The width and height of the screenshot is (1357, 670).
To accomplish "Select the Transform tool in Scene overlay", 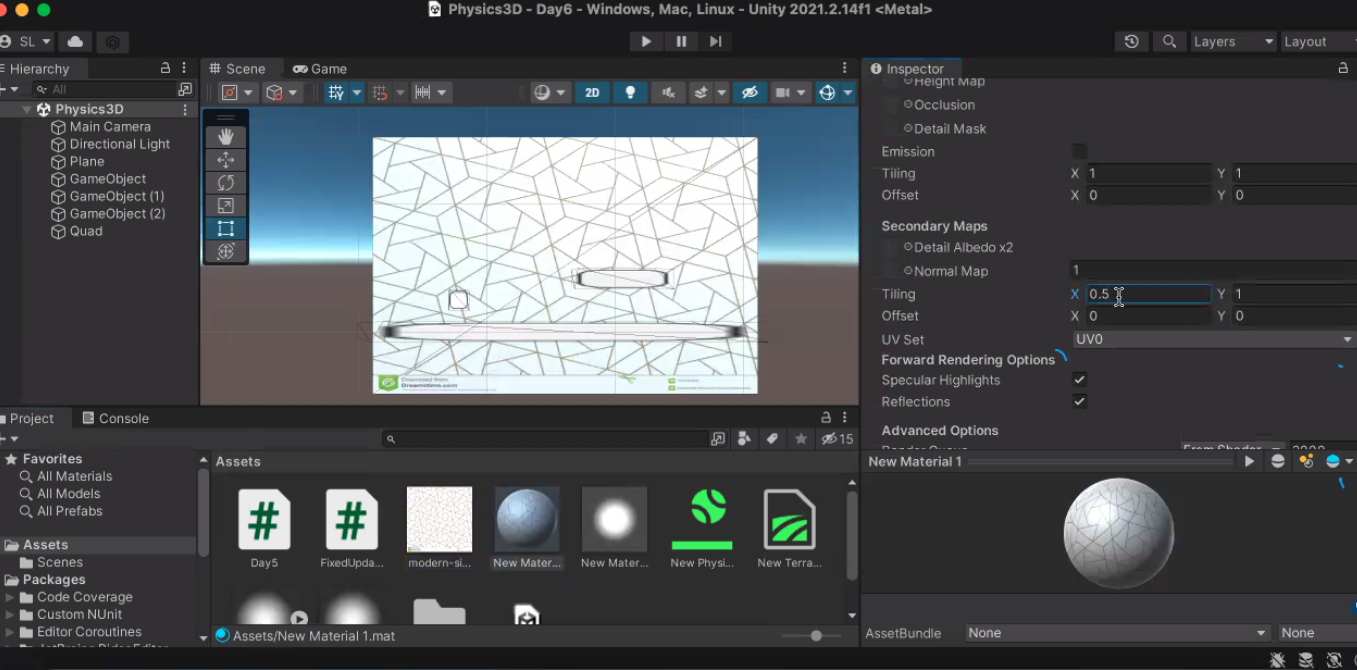I will 225,251.
